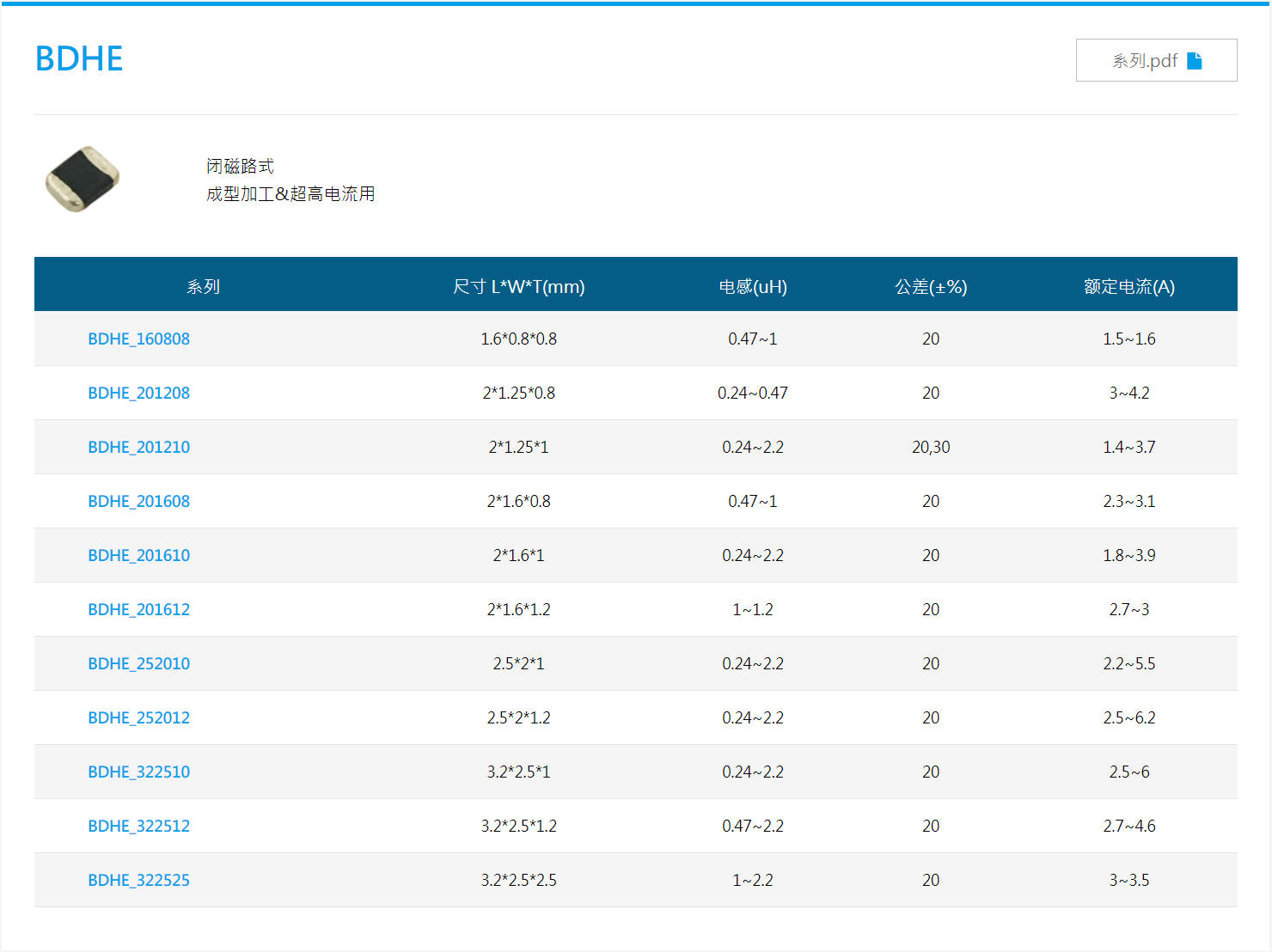Click the 公差(±%) column header
The height and width of the screenshot is (952, 1272).
931,286
